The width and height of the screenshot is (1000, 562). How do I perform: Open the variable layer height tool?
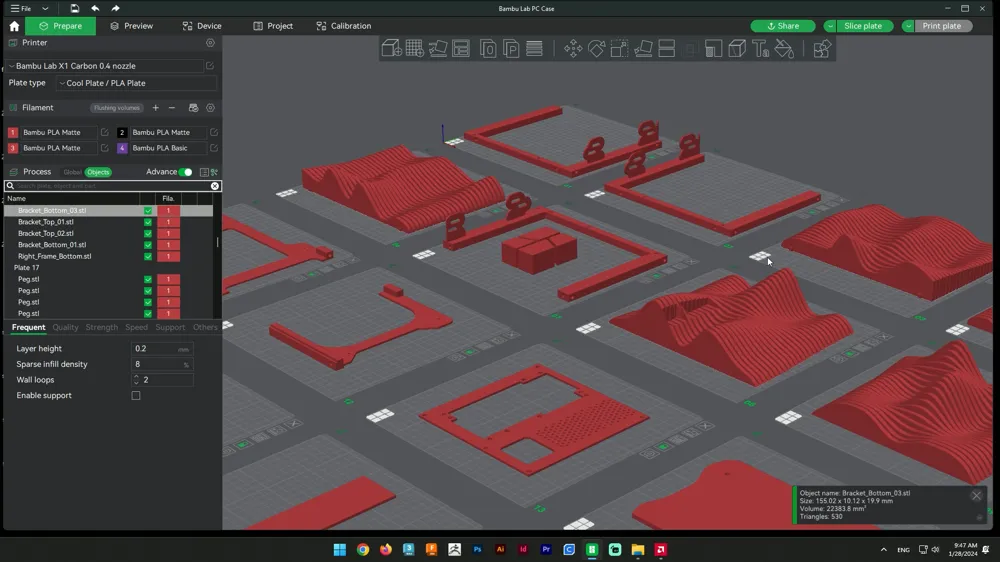coord(534,48)
